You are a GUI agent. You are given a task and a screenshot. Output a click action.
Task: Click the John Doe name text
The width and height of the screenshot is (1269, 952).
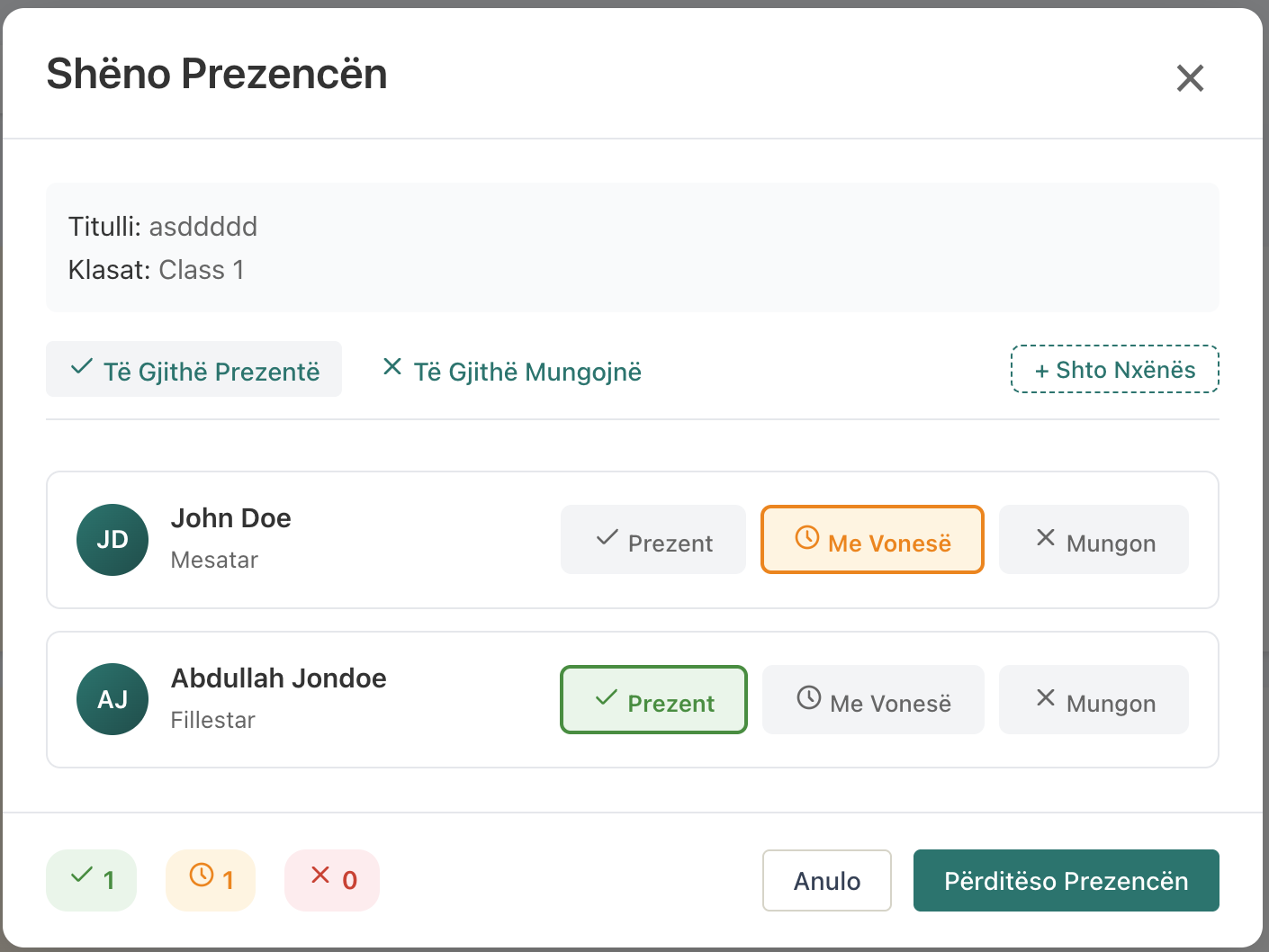click(231, 518)
